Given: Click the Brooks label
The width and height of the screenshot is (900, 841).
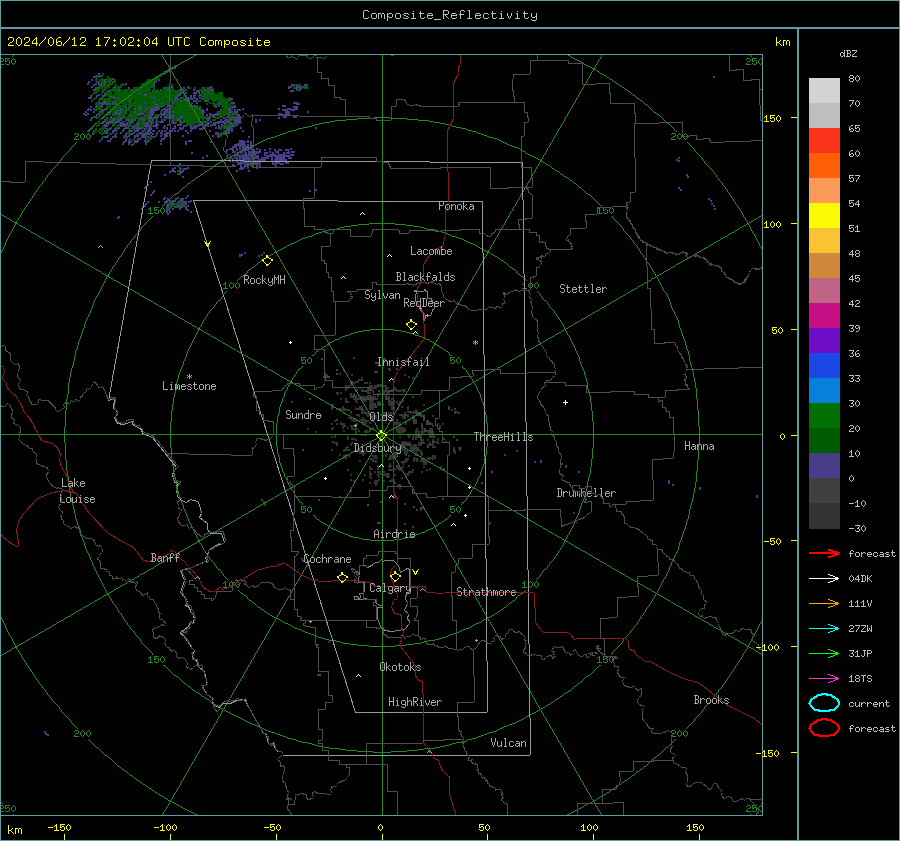Looking at the screenshot, I should [711, 700].
